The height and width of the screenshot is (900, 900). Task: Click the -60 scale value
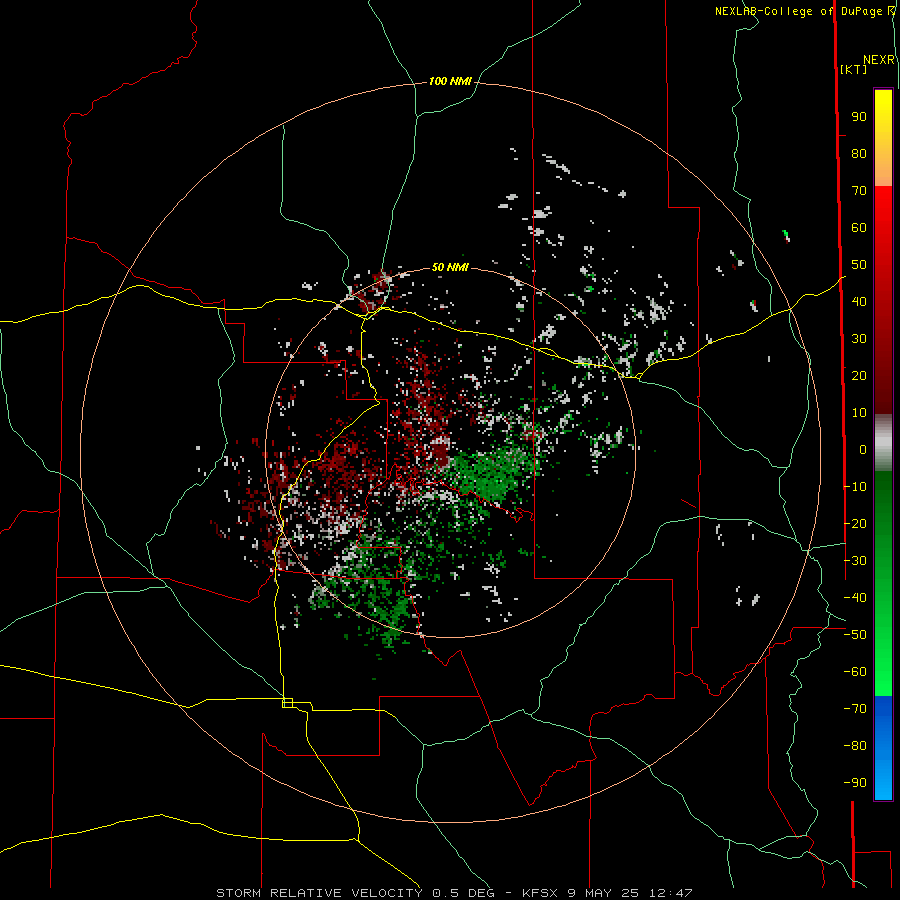click(855, 672)
